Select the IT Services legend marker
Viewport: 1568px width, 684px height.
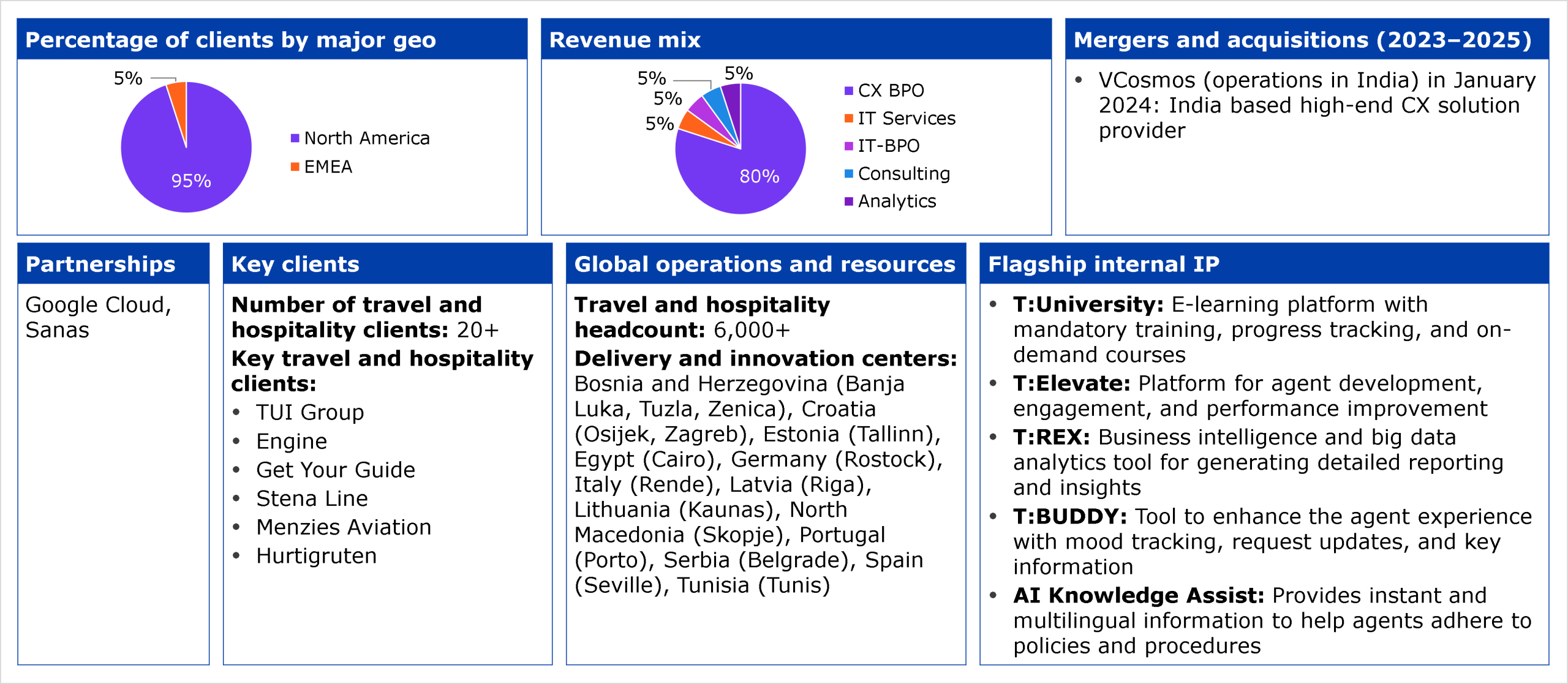(x=848, y=118)
